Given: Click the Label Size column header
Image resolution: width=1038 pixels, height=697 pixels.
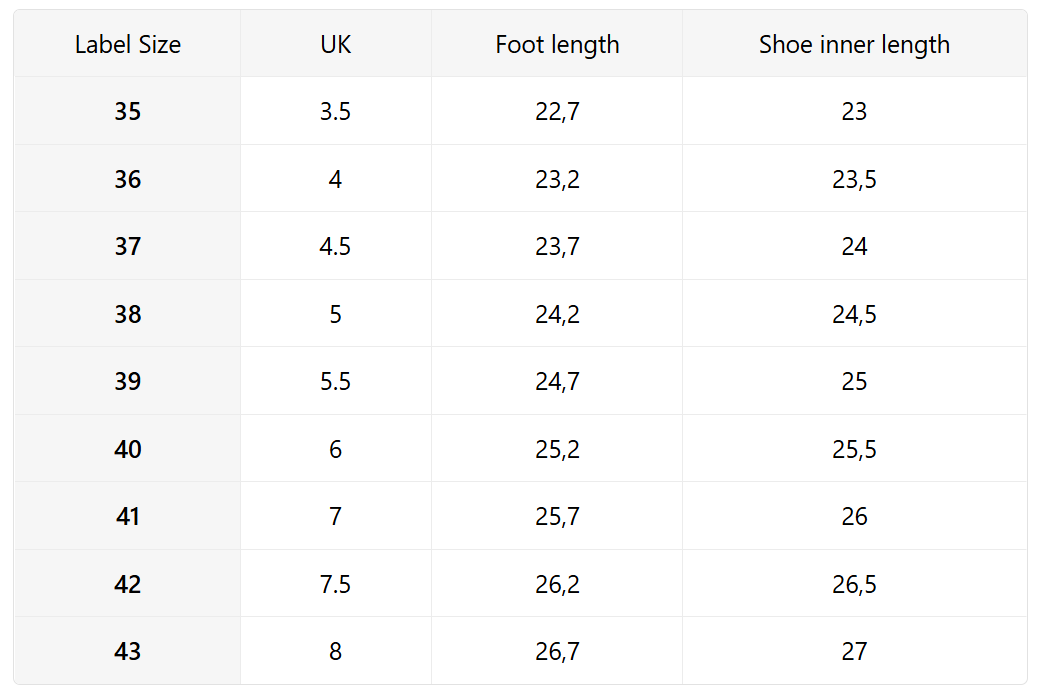Looking at the screenshot, I should (128, 45).
